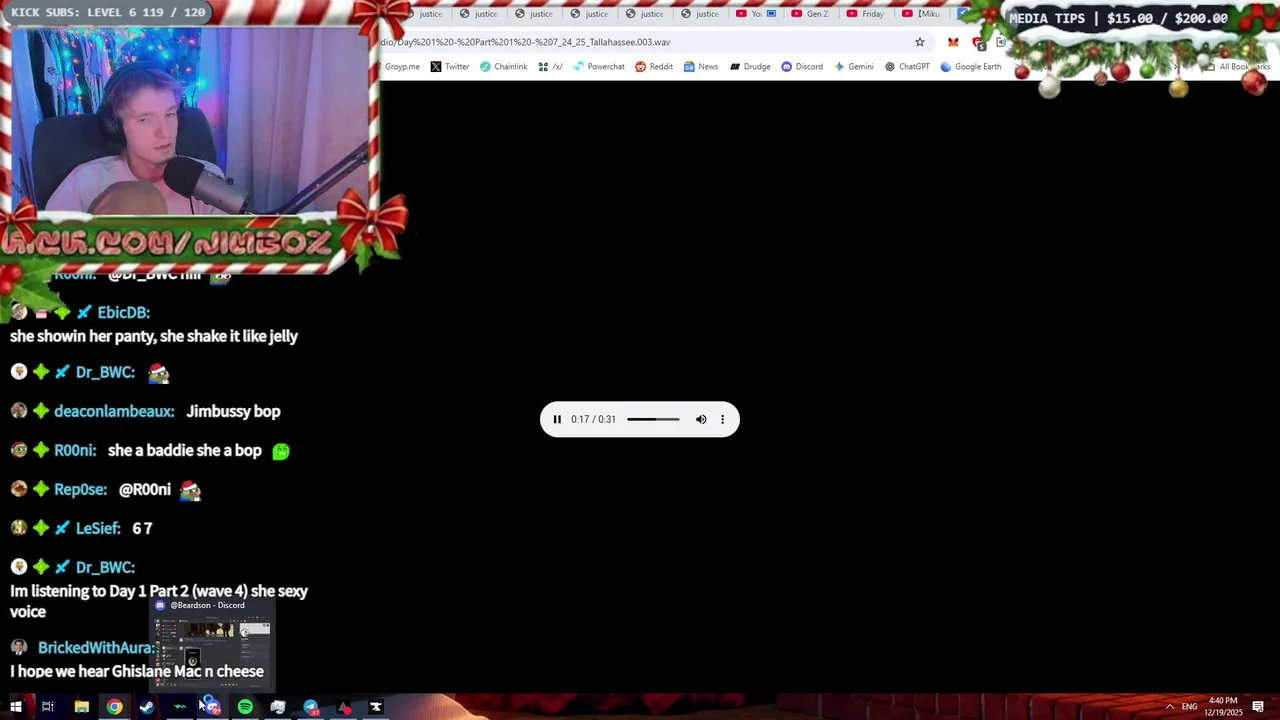Show hidden system tray icons

(x=1169, y=707)
